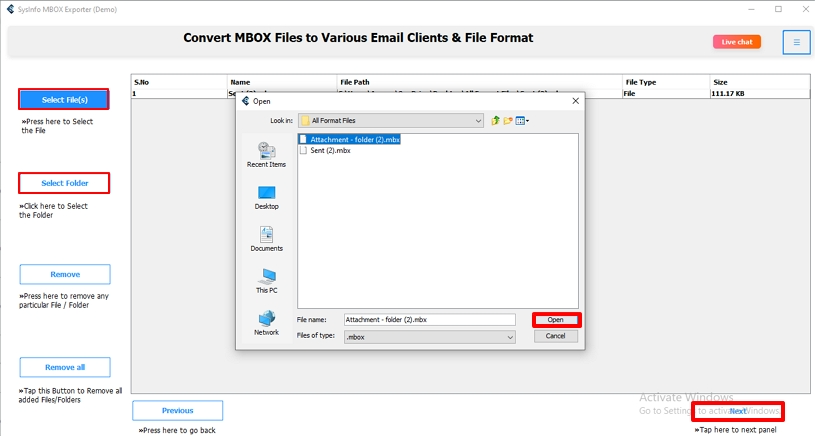Click the File name input field

click(430, 320)
